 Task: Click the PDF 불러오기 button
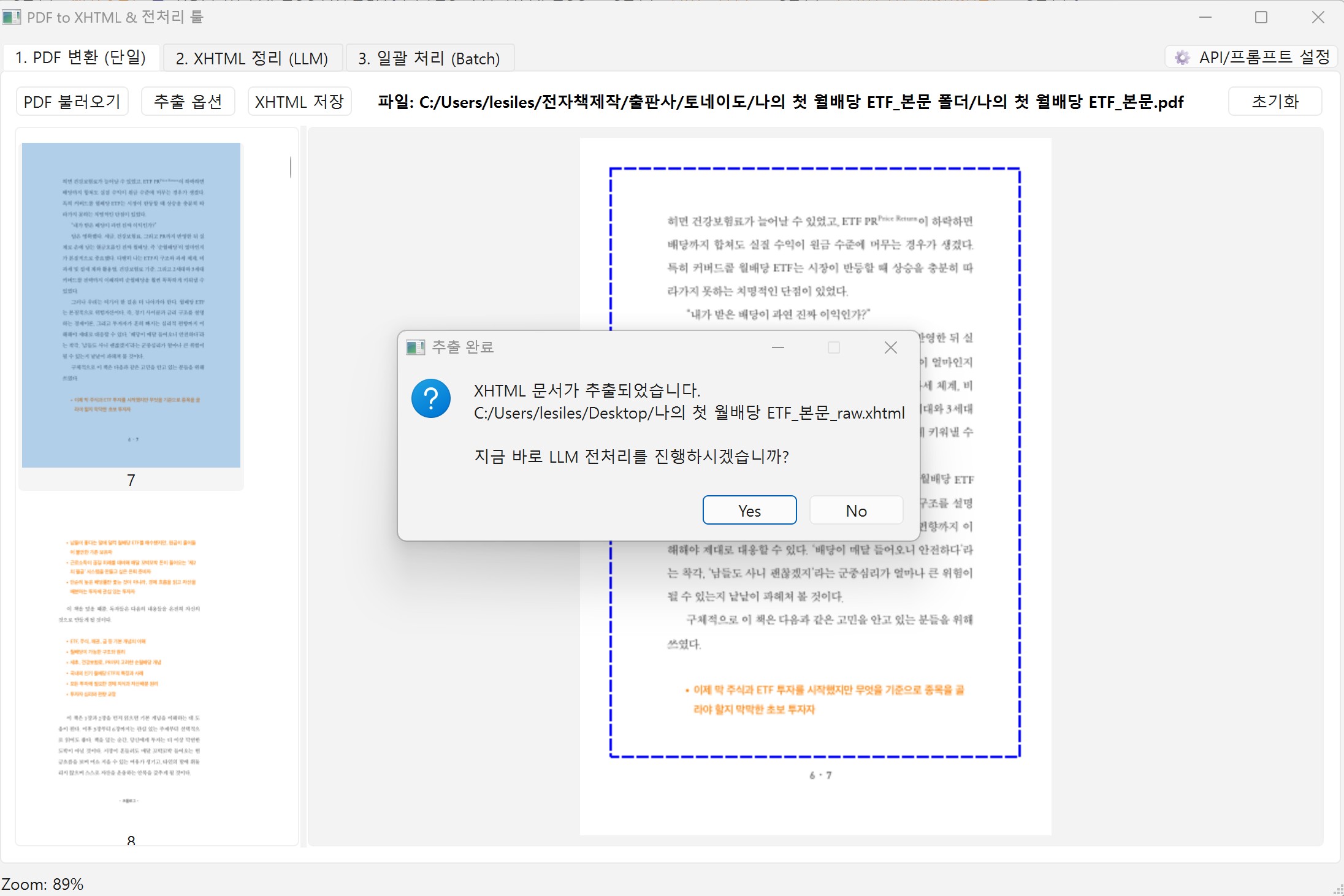pyautogui.click(x=72, y=102)
